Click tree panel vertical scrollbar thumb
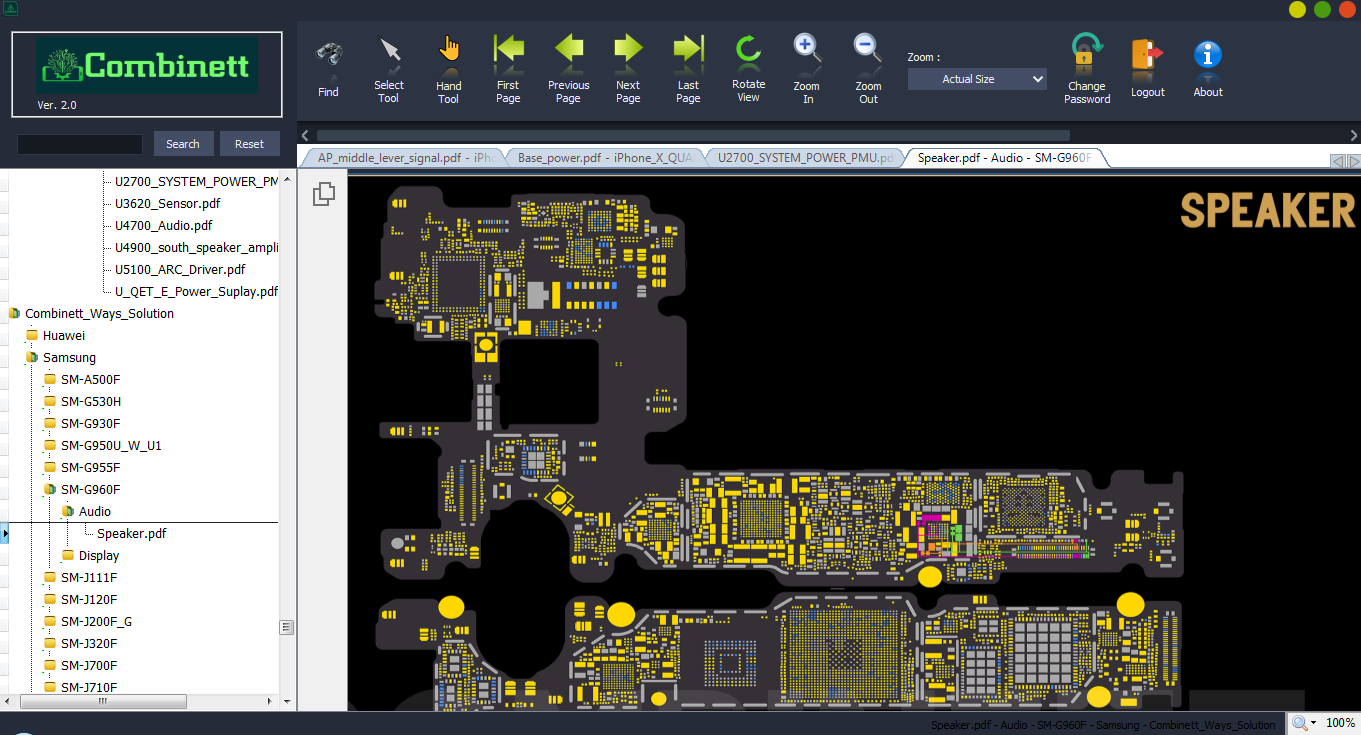 287,627
